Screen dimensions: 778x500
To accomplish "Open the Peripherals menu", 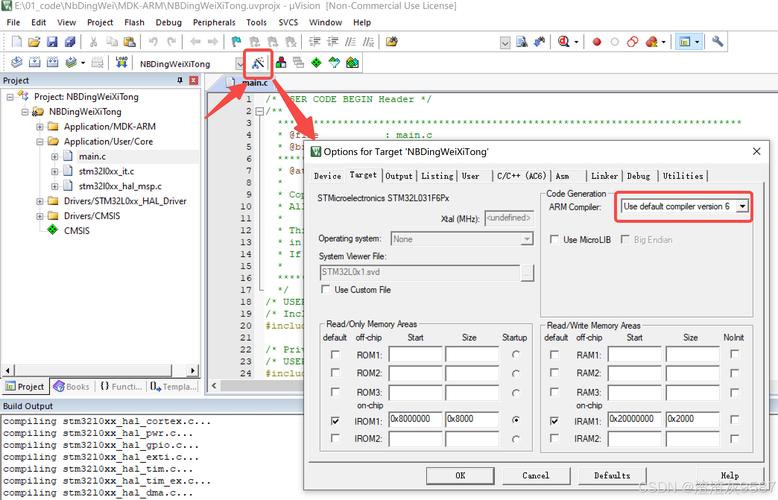I will [x=214, y=22].
